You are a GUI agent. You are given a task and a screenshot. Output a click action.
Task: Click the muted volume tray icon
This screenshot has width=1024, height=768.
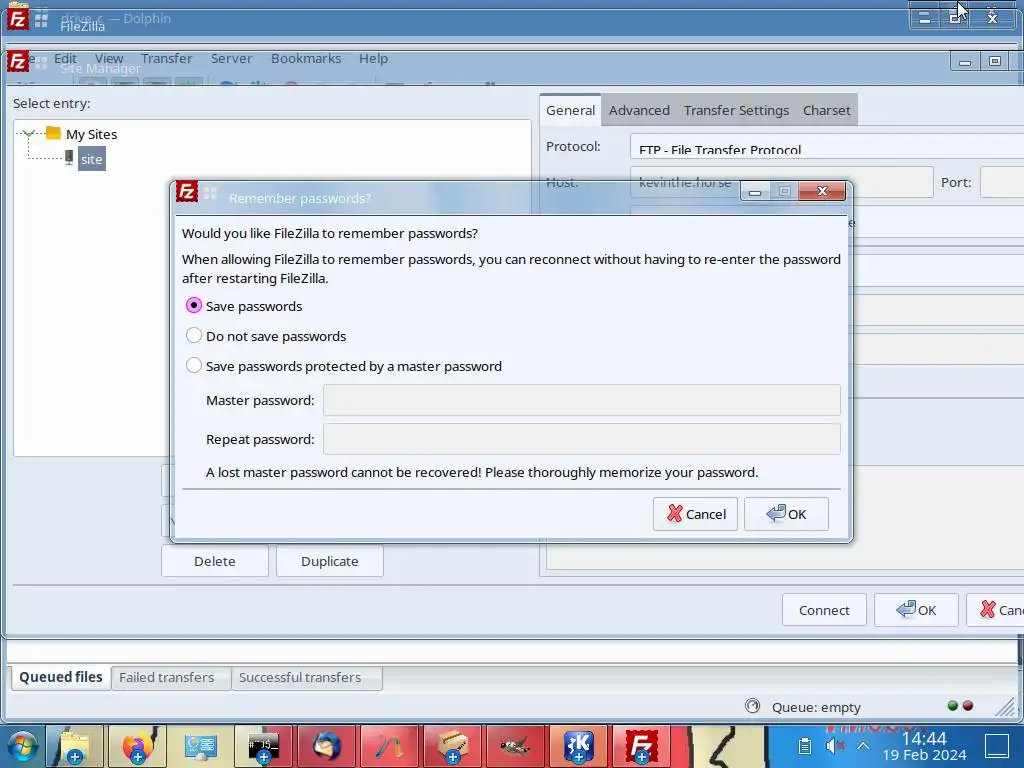coord(834,745)
